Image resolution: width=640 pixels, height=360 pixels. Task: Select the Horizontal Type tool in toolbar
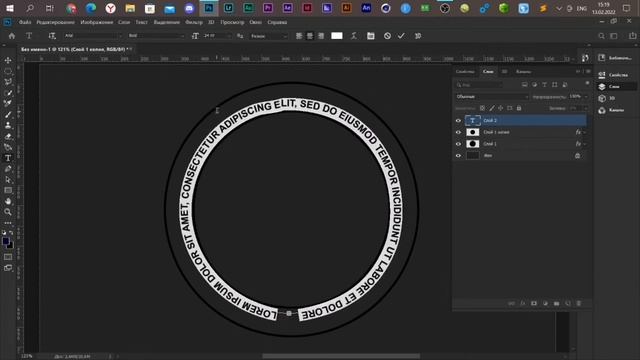coord(8,158)
